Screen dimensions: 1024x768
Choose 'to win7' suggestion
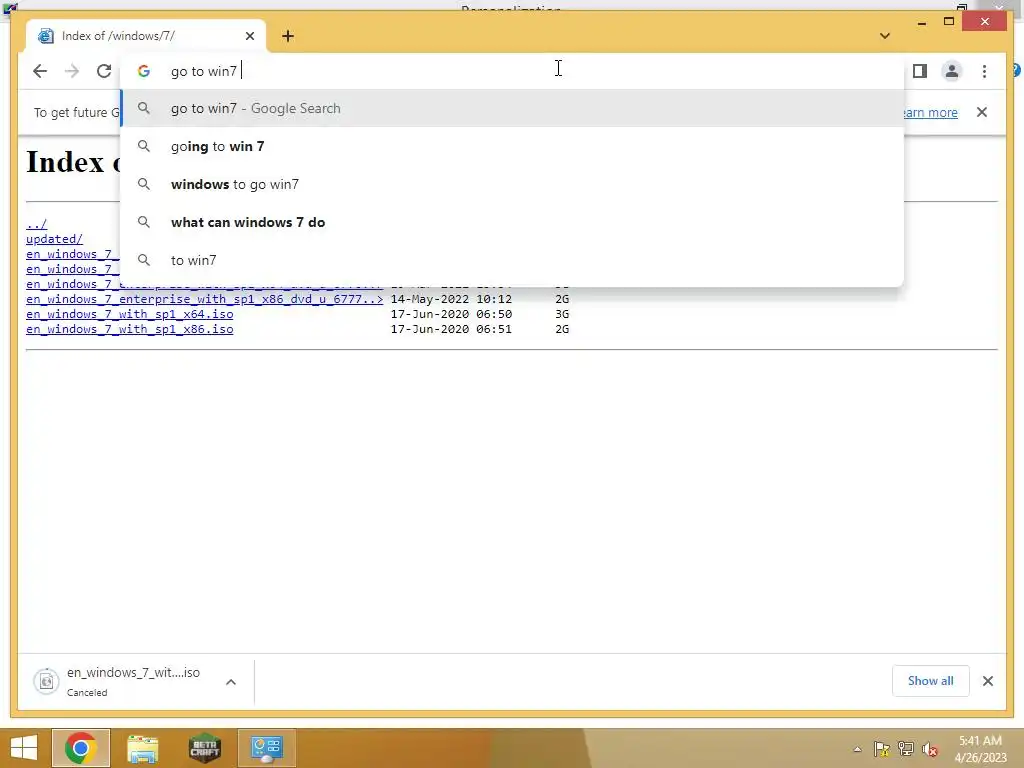click(x=513, y=260)
